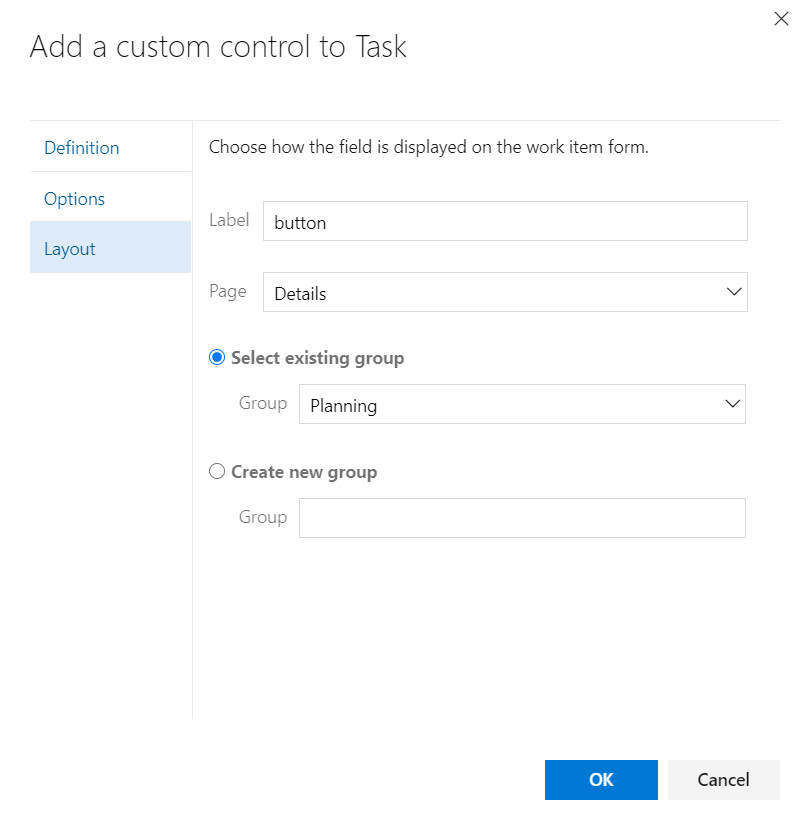The image size is (808, 830).
Task: Close the dialog with the X icon
Action: (781, 19)
